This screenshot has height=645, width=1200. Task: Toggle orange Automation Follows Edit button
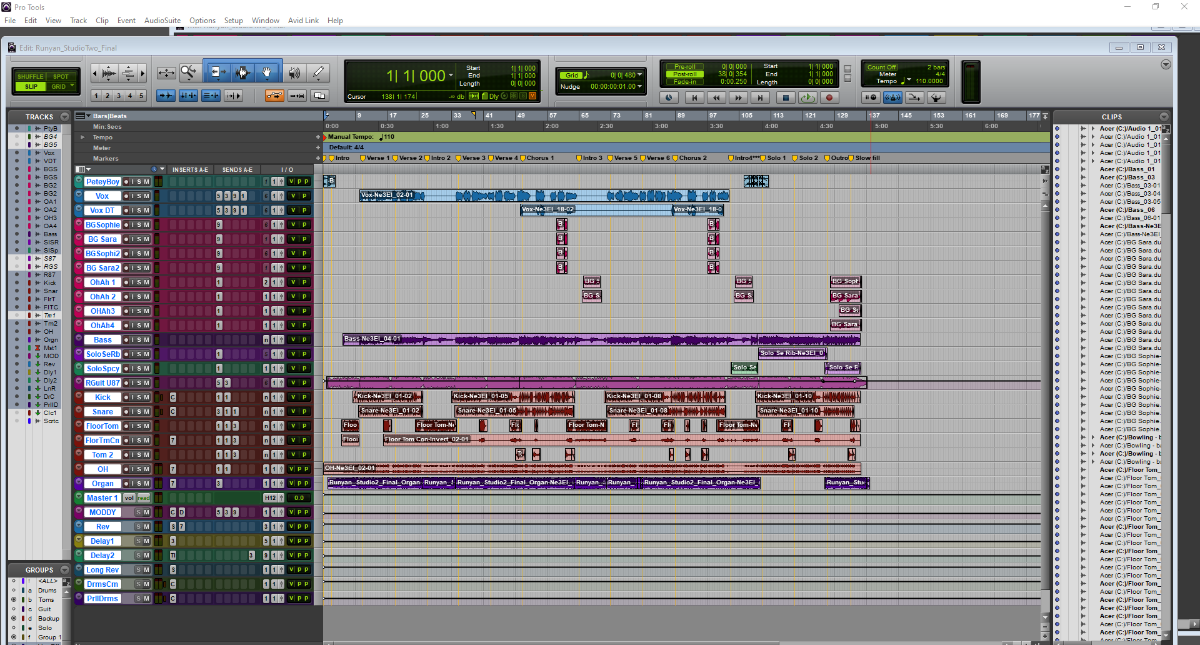(x=275, y=96)
